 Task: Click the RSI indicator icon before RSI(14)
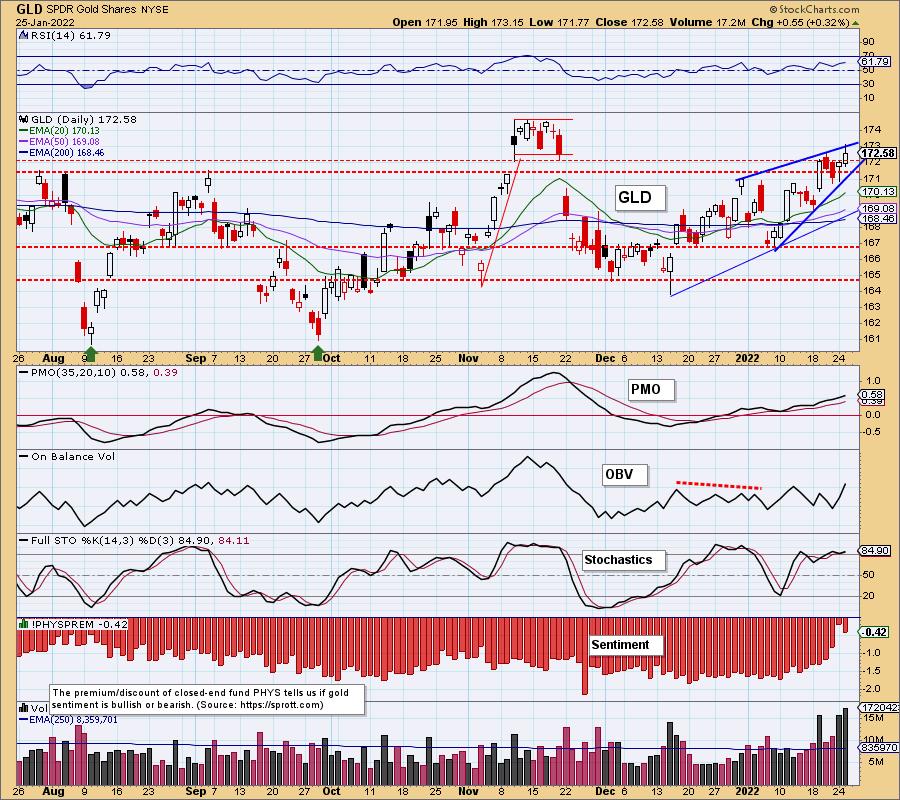click(x=23, y=35)
